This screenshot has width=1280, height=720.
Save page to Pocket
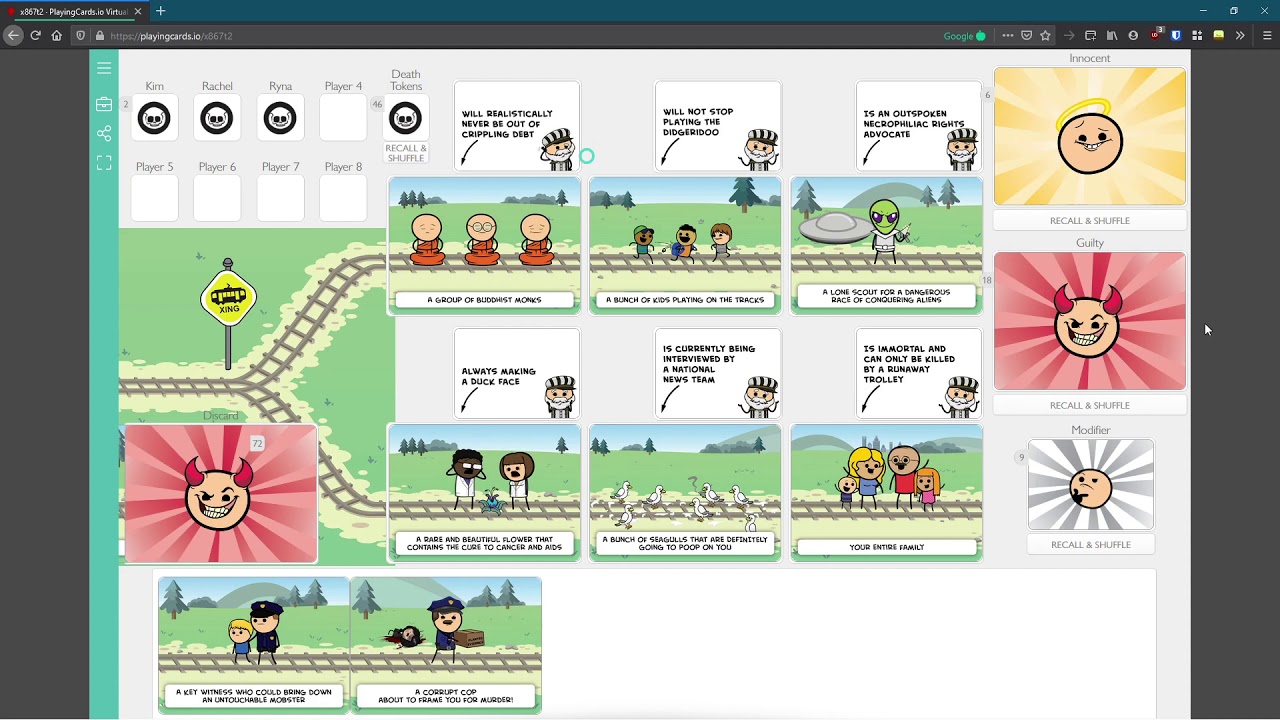click(x=1027, y=35)
